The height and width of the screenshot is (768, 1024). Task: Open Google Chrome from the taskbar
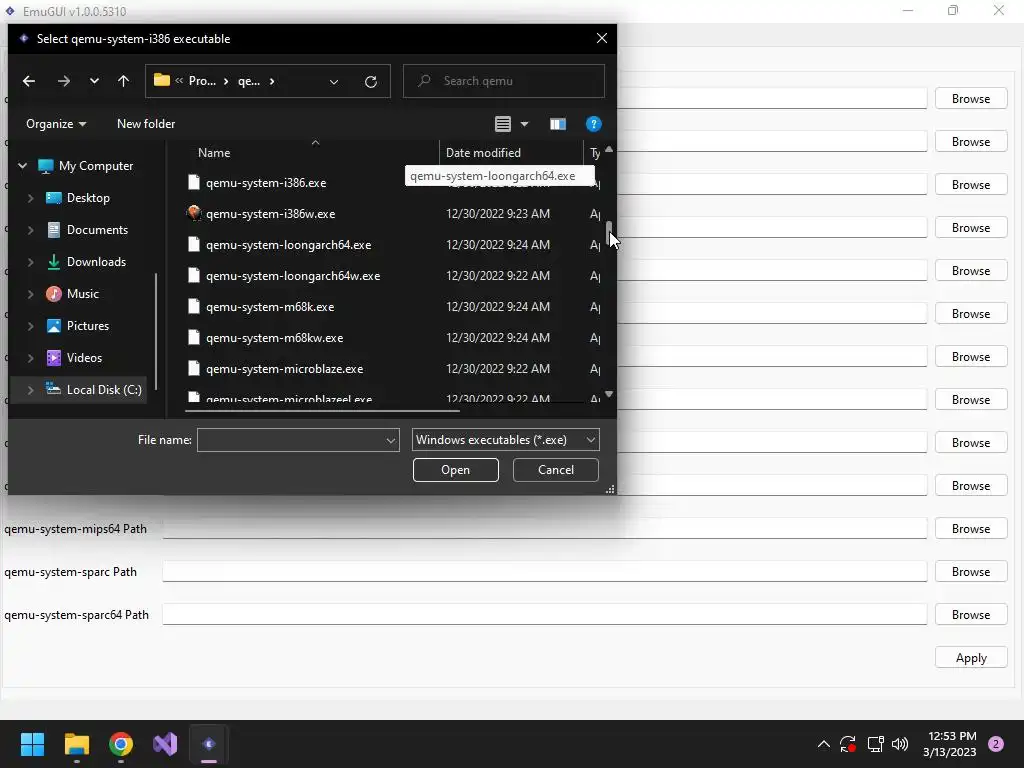tap(121, 744)
